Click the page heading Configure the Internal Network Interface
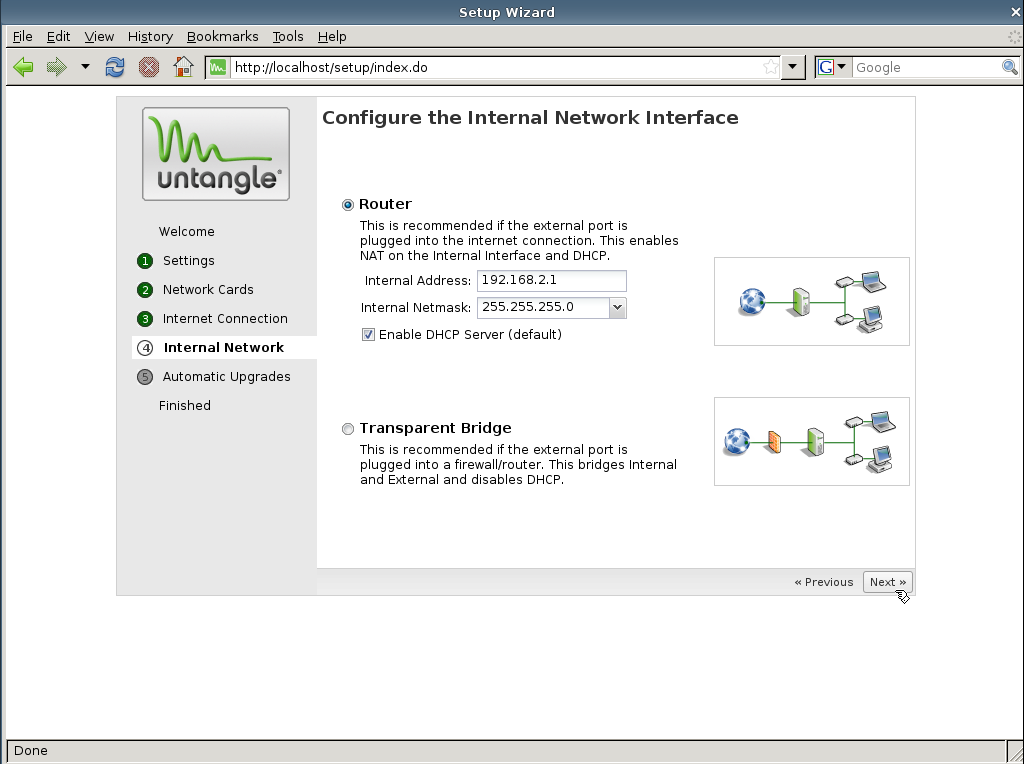1024x764 pixels. coord(530,118)
